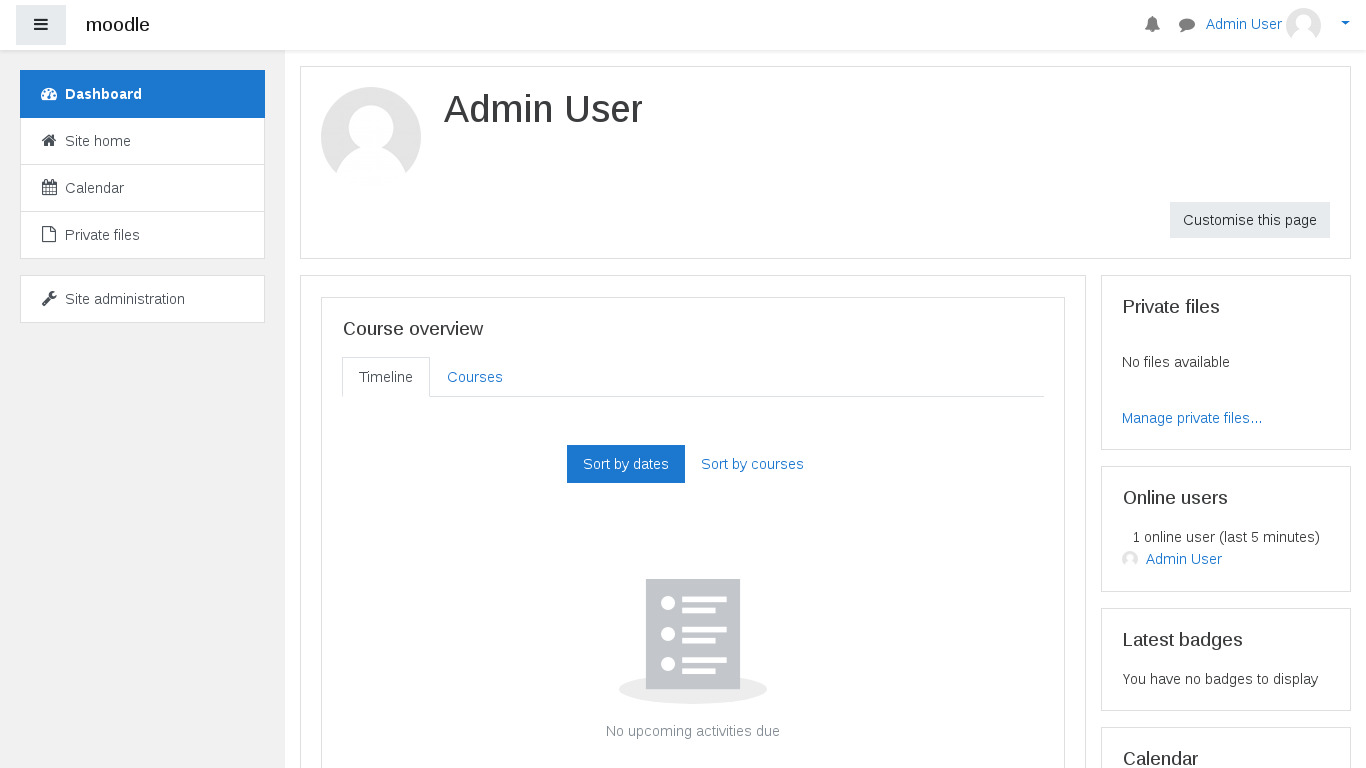Select Sort by dates option
Image resolution: width=1366 pixels, height=768 pixels.
point(625,464)
